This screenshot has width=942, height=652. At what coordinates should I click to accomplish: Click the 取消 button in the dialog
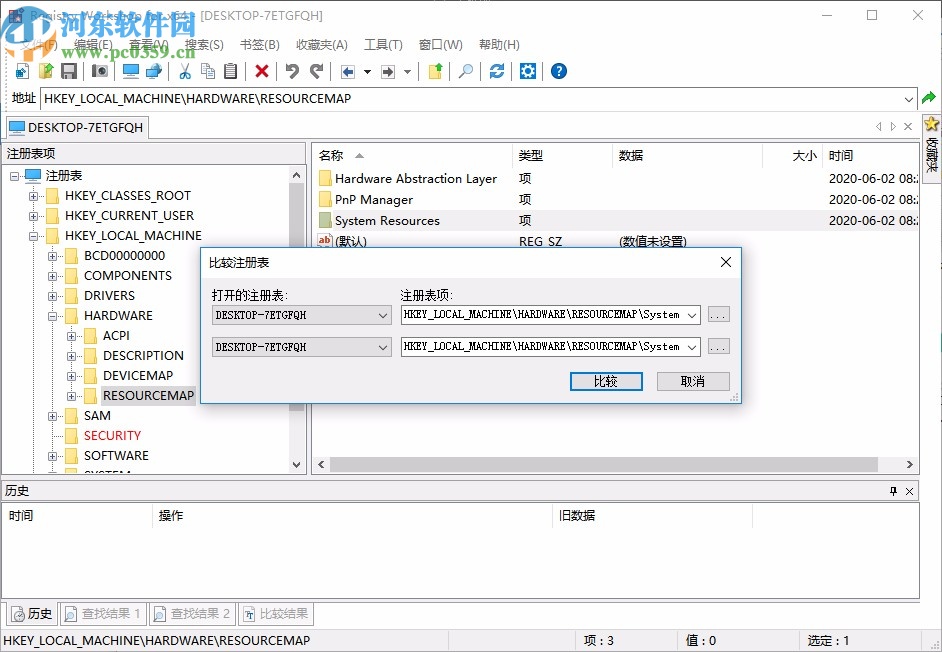(x=693, y=381)
